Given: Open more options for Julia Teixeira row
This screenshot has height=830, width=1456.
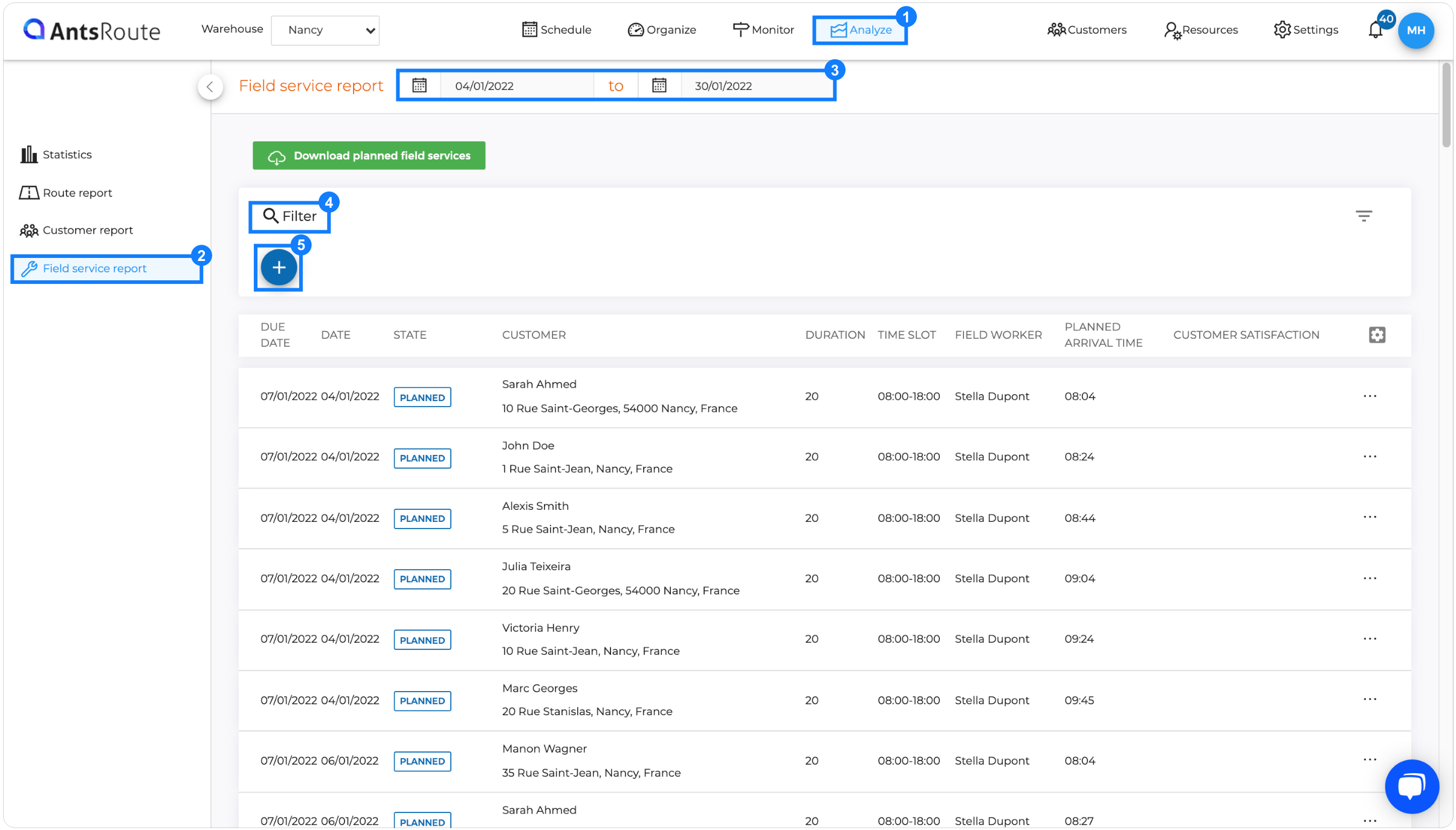Looking at the screenshot, I should click(x=1370, y=579).
